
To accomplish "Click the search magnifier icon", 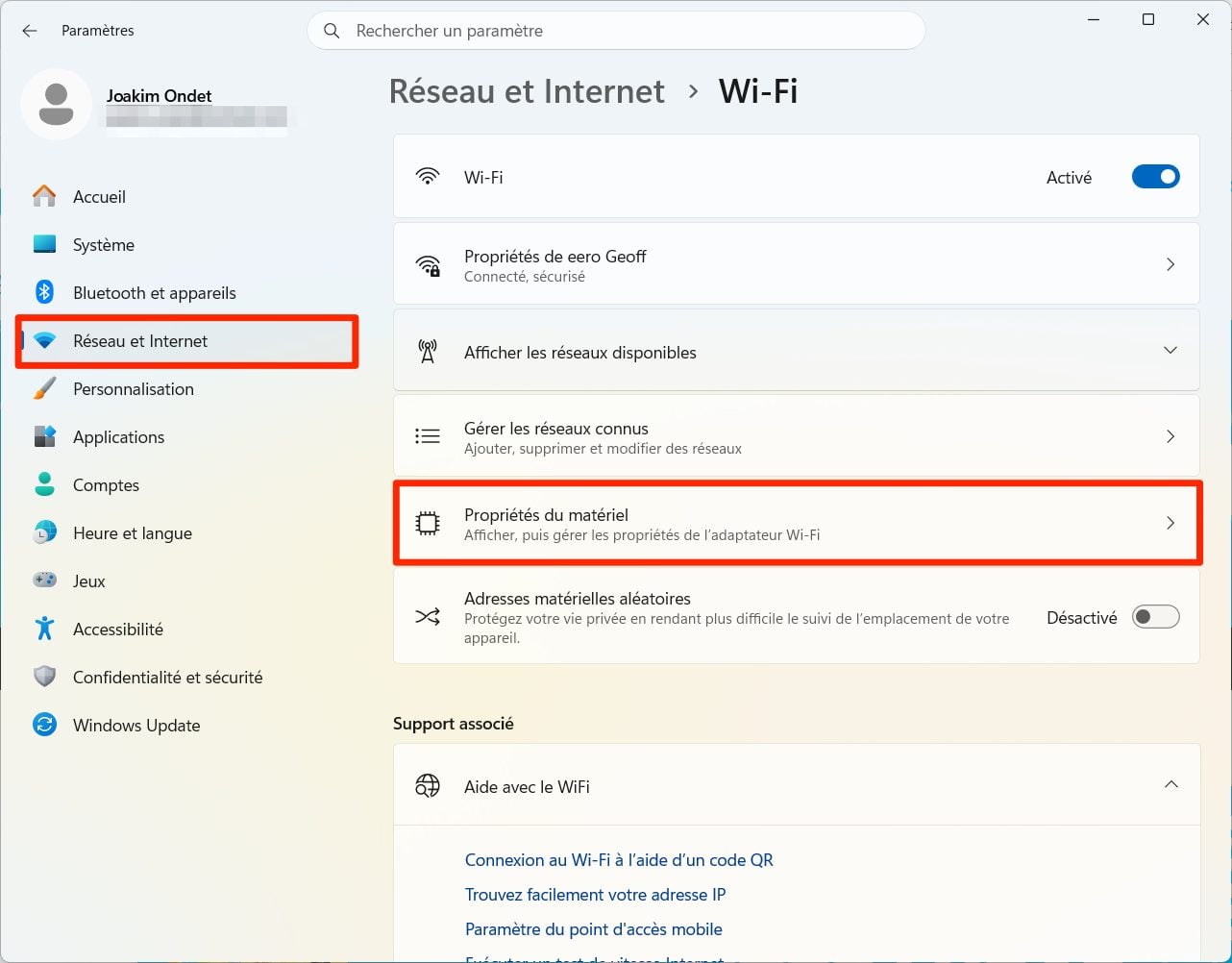I will (332, 31).
